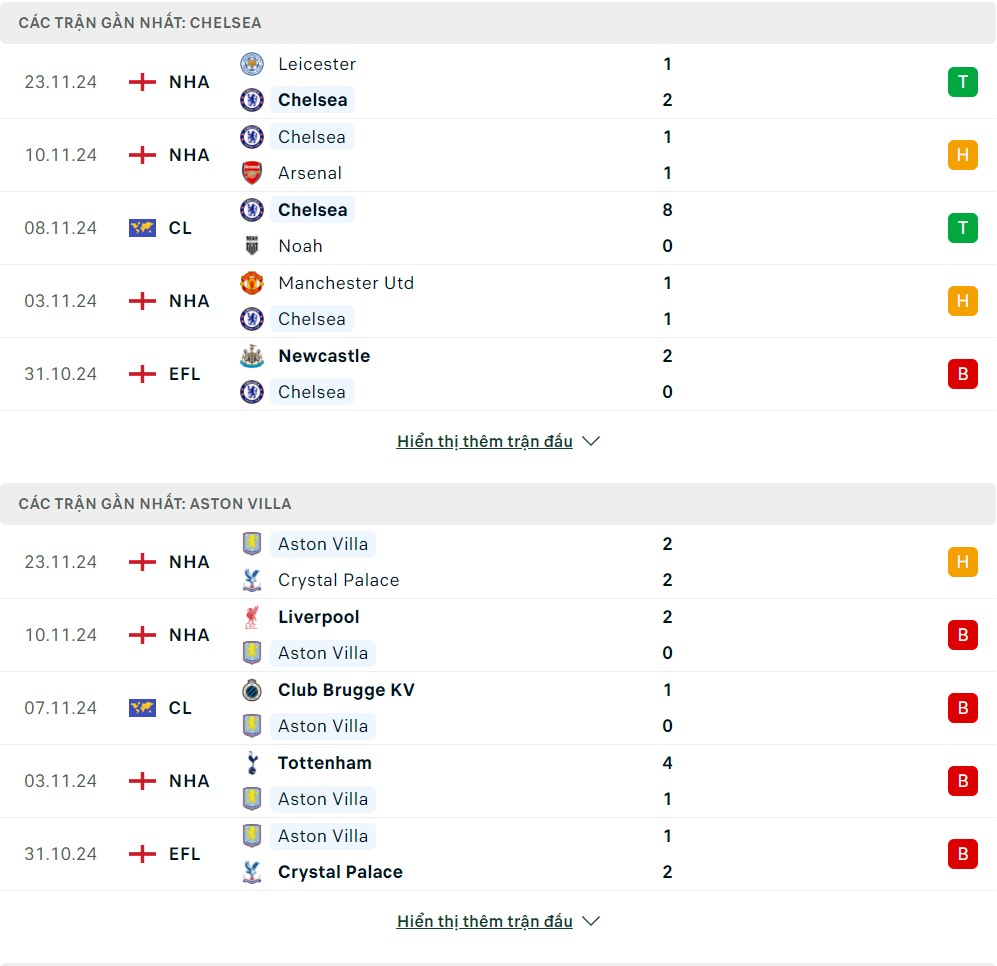The width and height of the screenshot is (997, 966).
Task: Click the Tottenham club crest icon
Action: 252,763
